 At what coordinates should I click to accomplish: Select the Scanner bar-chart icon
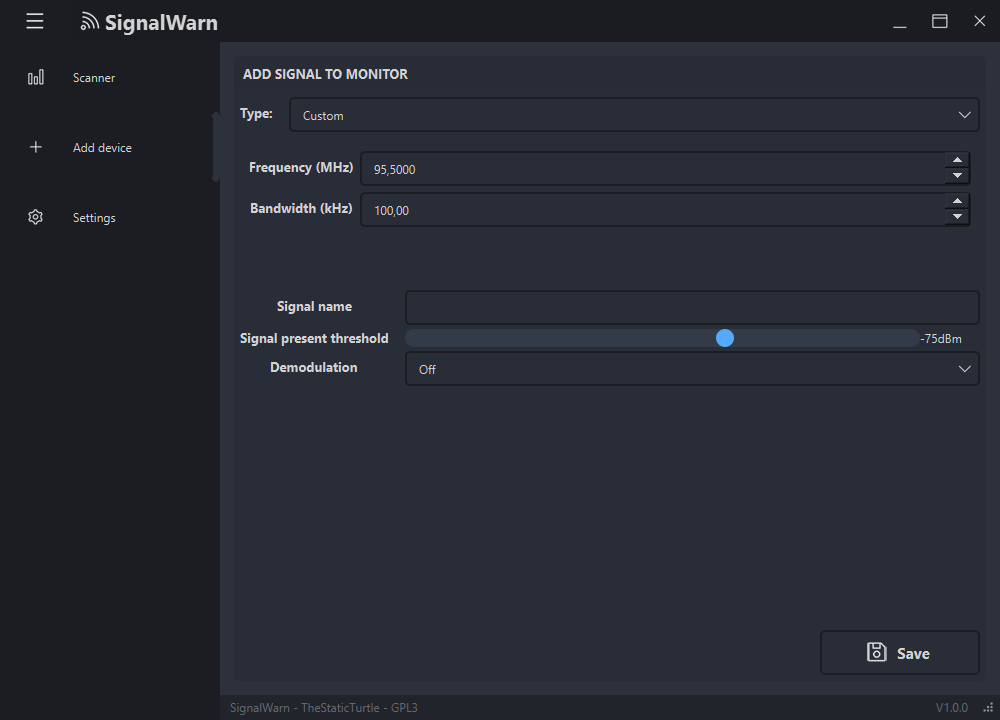(x=36, y=77)
